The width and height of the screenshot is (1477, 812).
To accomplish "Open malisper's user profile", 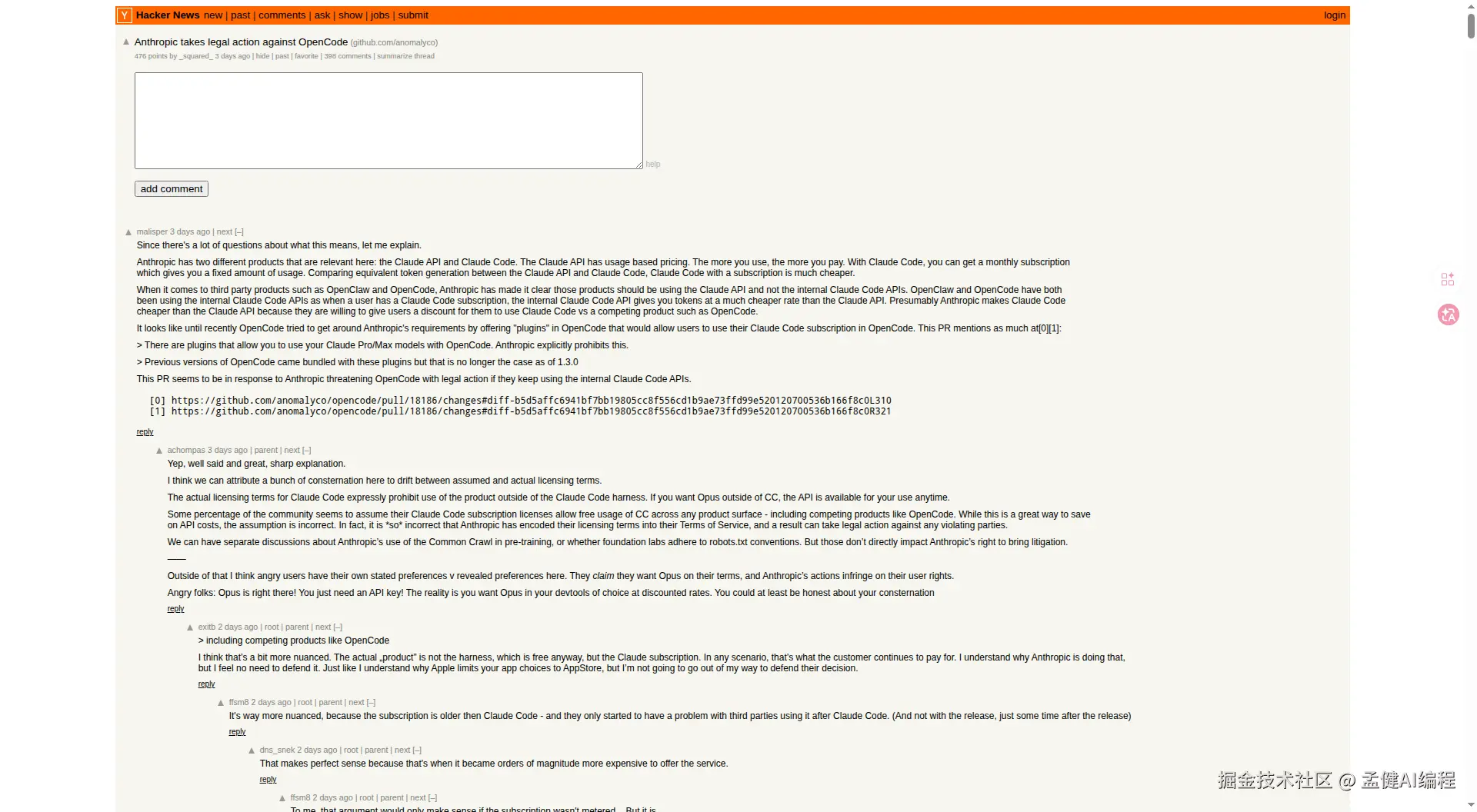I will coord(152,231).
